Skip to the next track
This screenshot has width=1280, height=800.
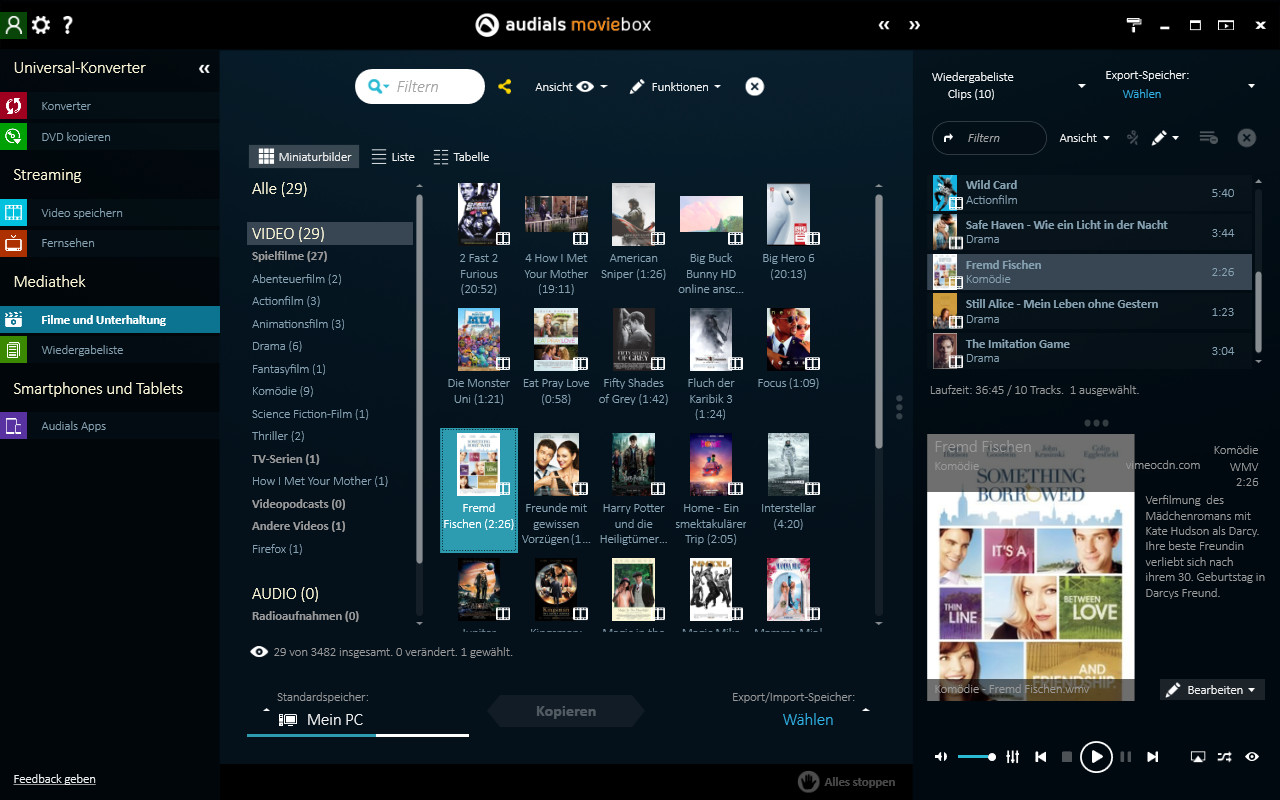pos(1152,757)
